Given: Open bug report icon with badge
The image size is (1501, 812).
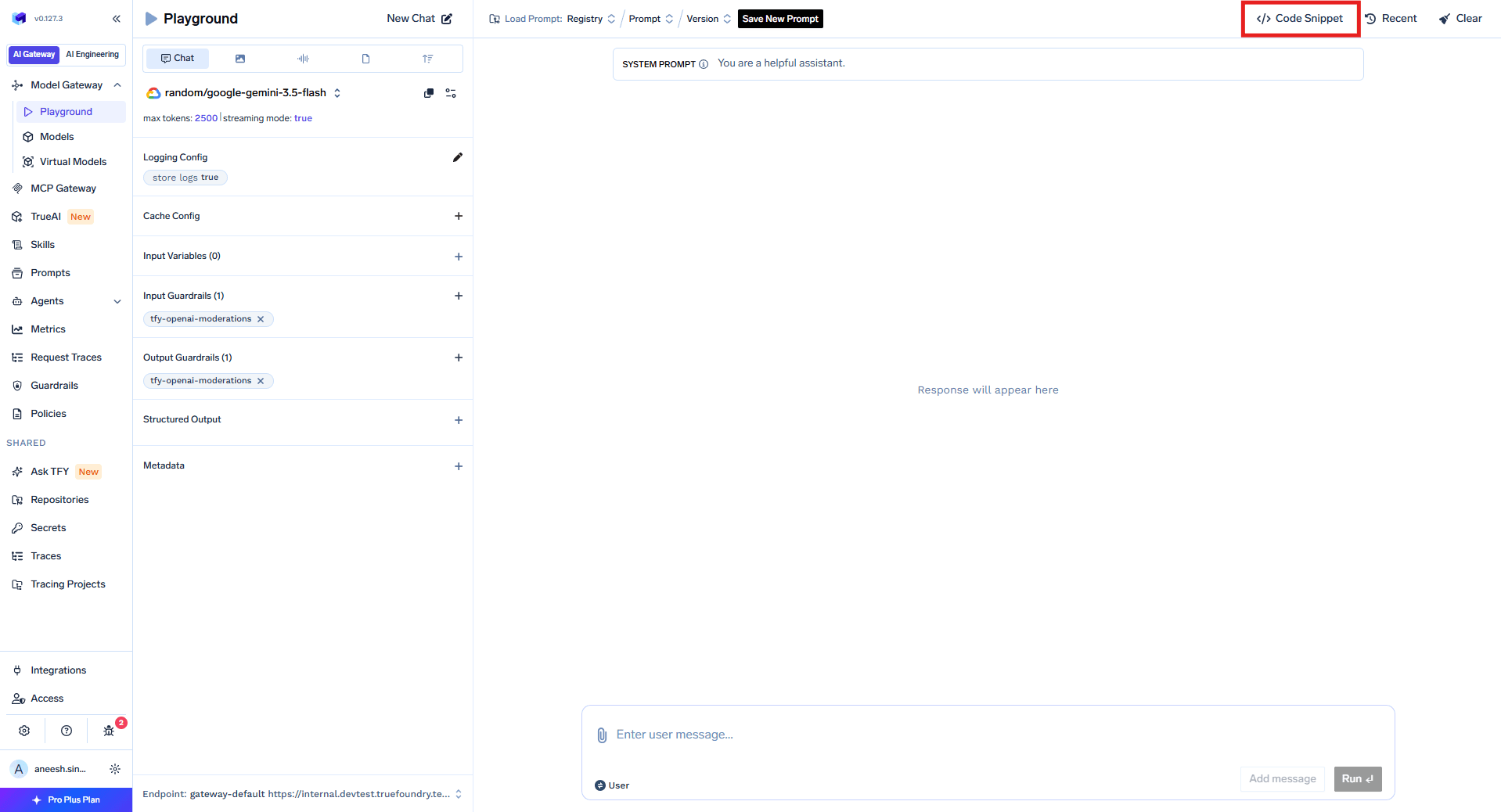Looking at the screenshot, I should [x=109, y=731].
